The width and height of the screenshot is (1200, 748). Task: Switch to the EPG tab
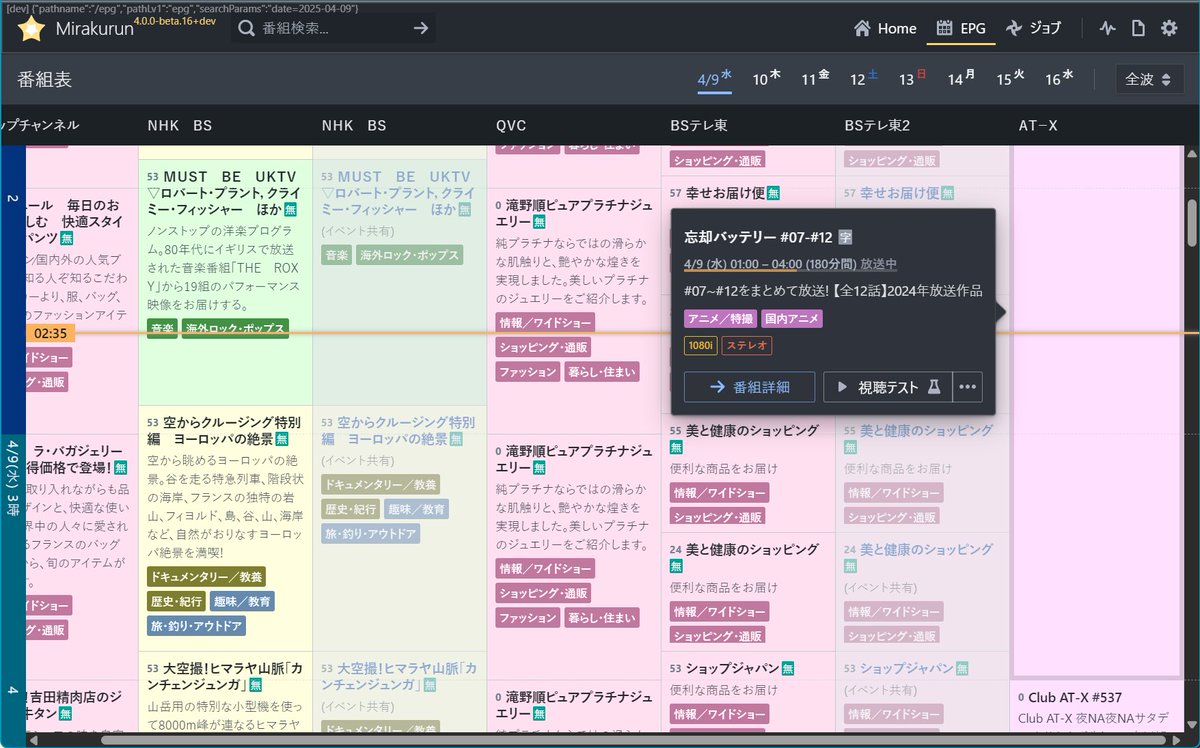(961, 28)
